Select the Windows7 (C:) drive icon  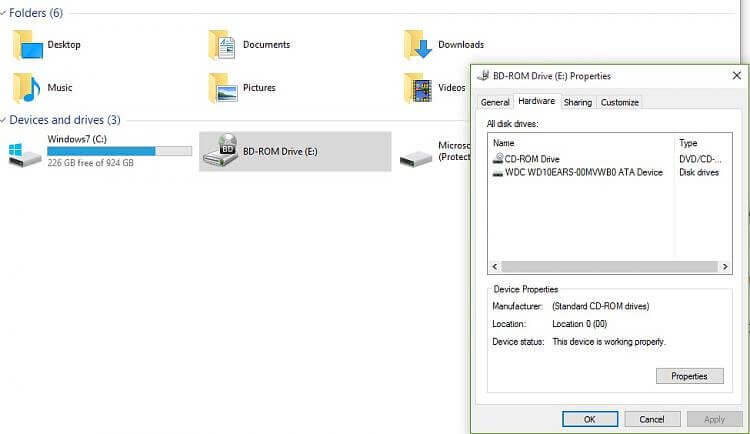24,154
